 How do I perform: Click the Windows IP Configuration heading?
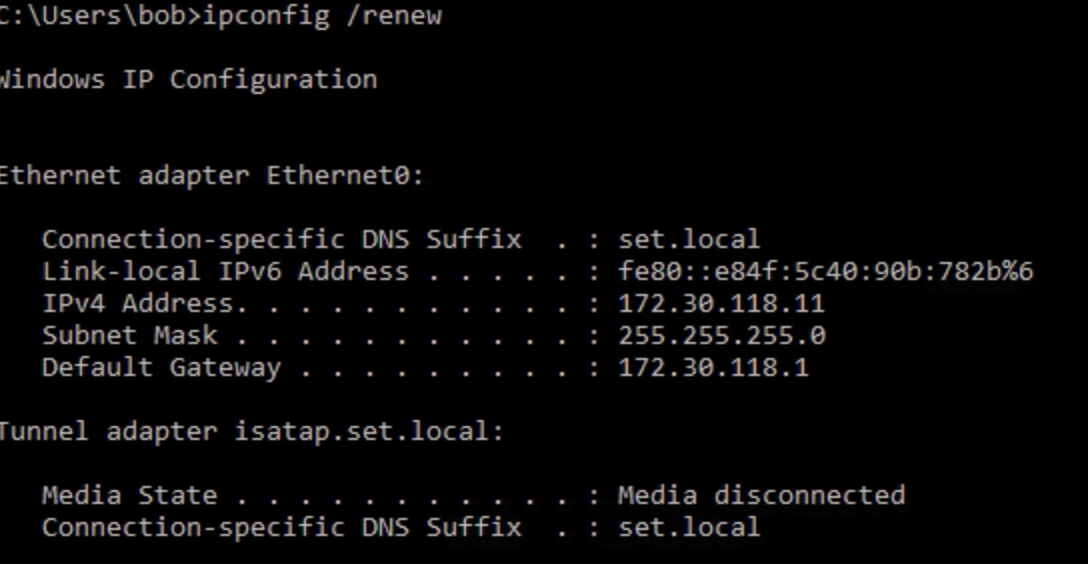188,80
